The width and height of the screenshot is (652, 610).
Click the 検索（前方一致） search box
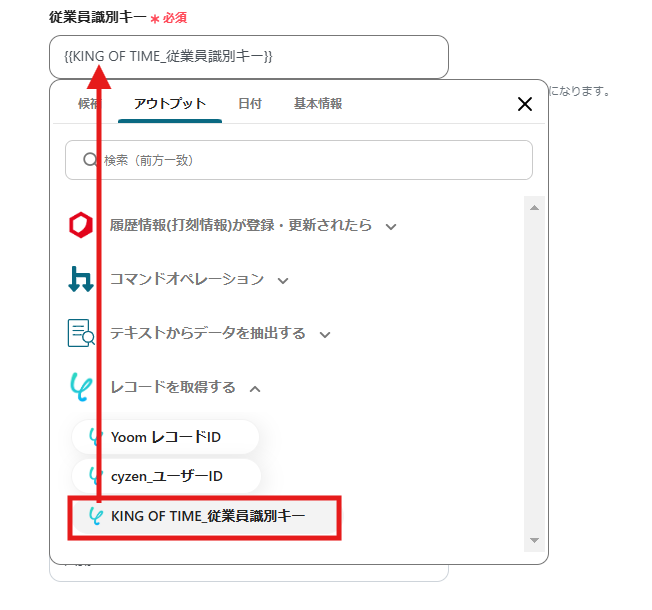pos(299,160)
